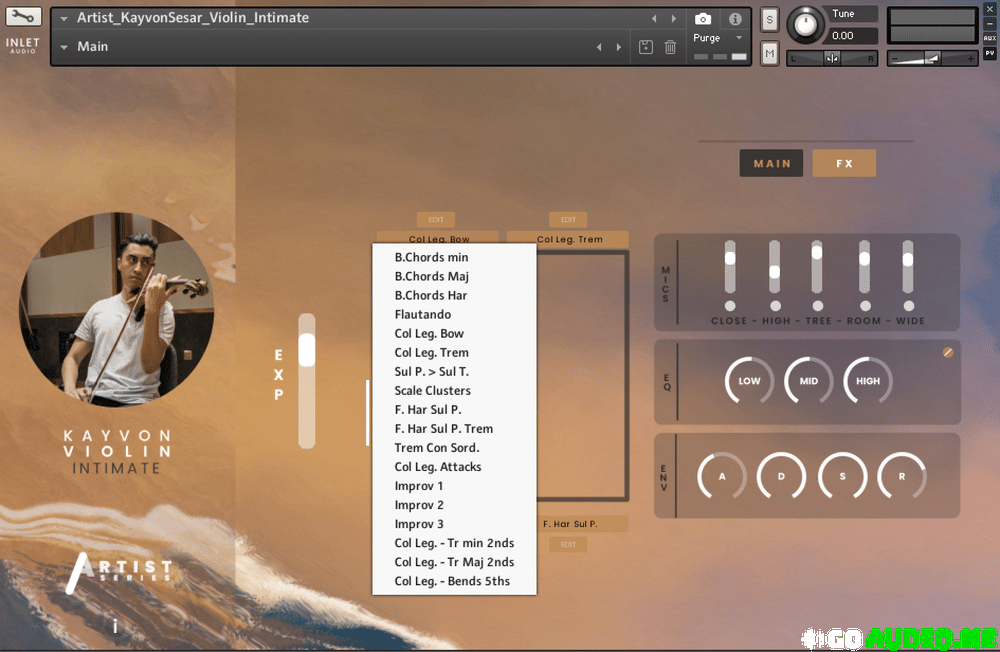Click the header output volume slider
This screenshot has width=1000, height=652.
pos(932,59)
